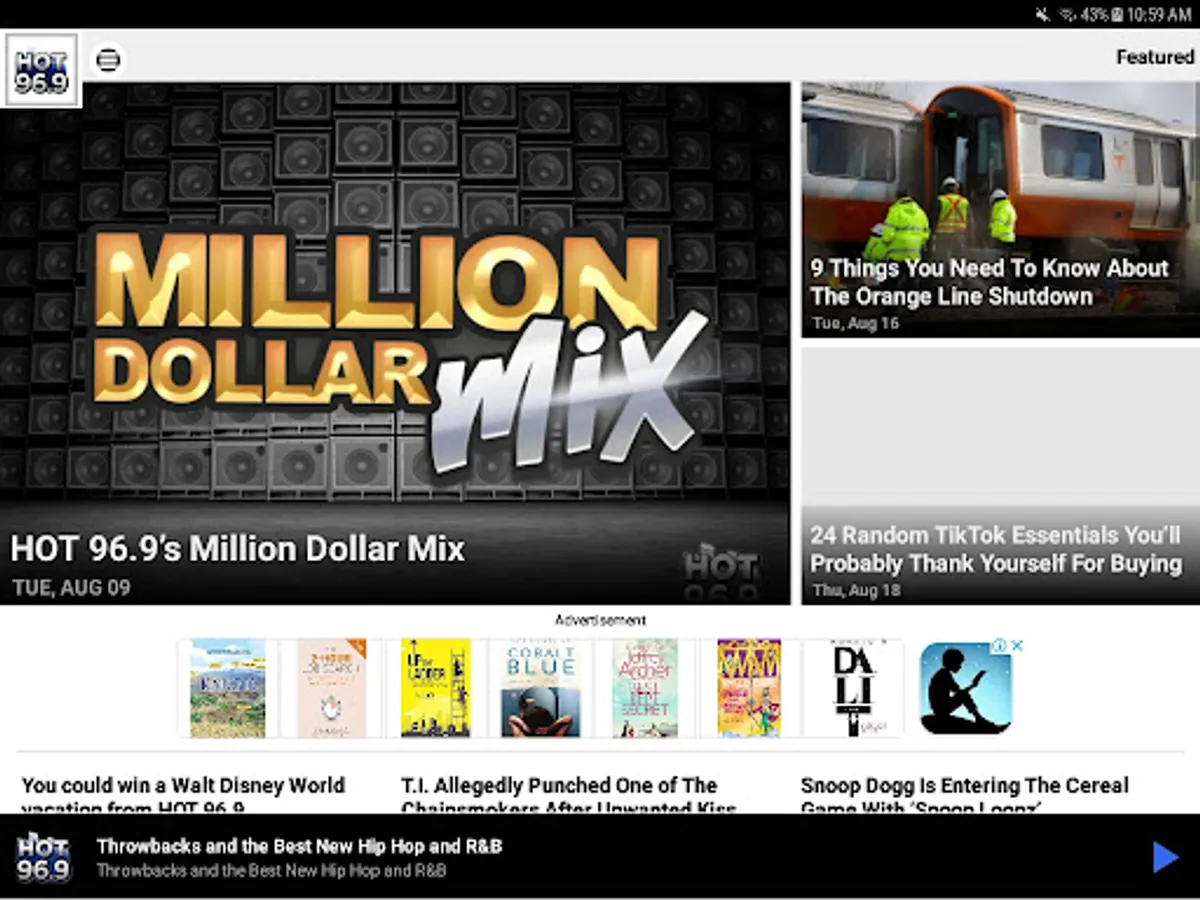Tap the 'Thu, Aug 18' date text
The width and height of the screenshot is (1200, 900).
pos(856,590)
